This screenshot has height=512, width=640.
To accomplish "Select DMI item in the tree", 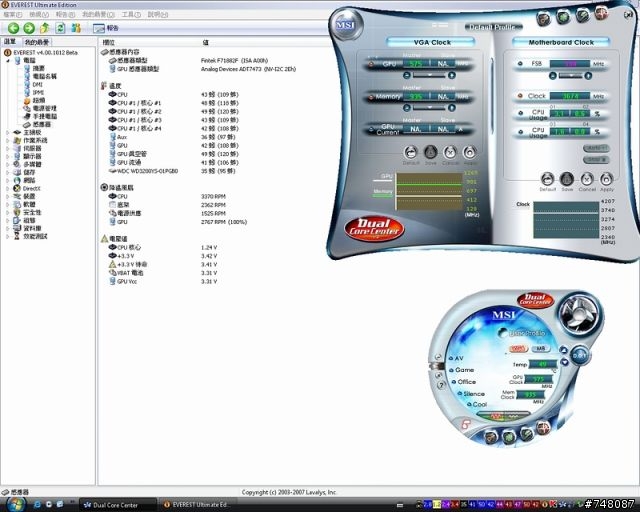I will 37,85.
